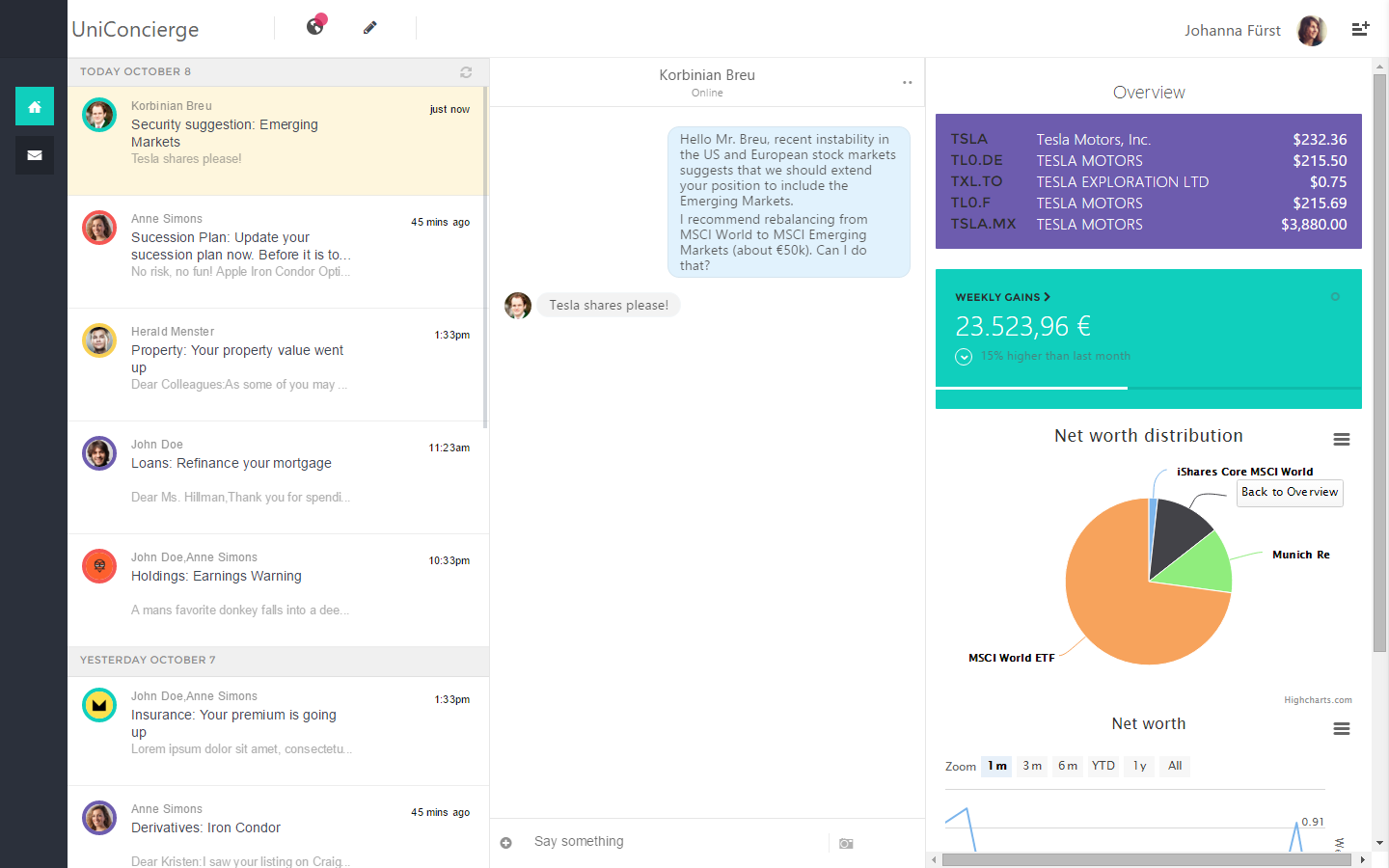Click the Munich Re chart label
The image size is (1389, 868).
pyautogui.click(x=1301, y=556)
